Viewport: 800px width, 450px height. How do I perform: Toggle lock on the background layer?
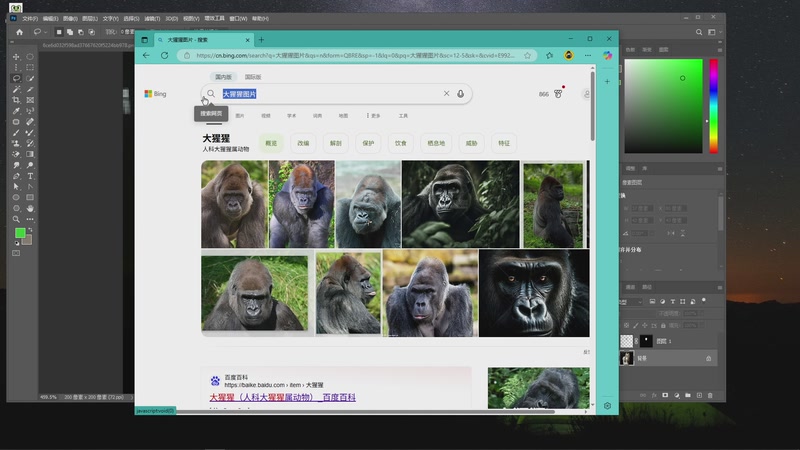(709, 359)
